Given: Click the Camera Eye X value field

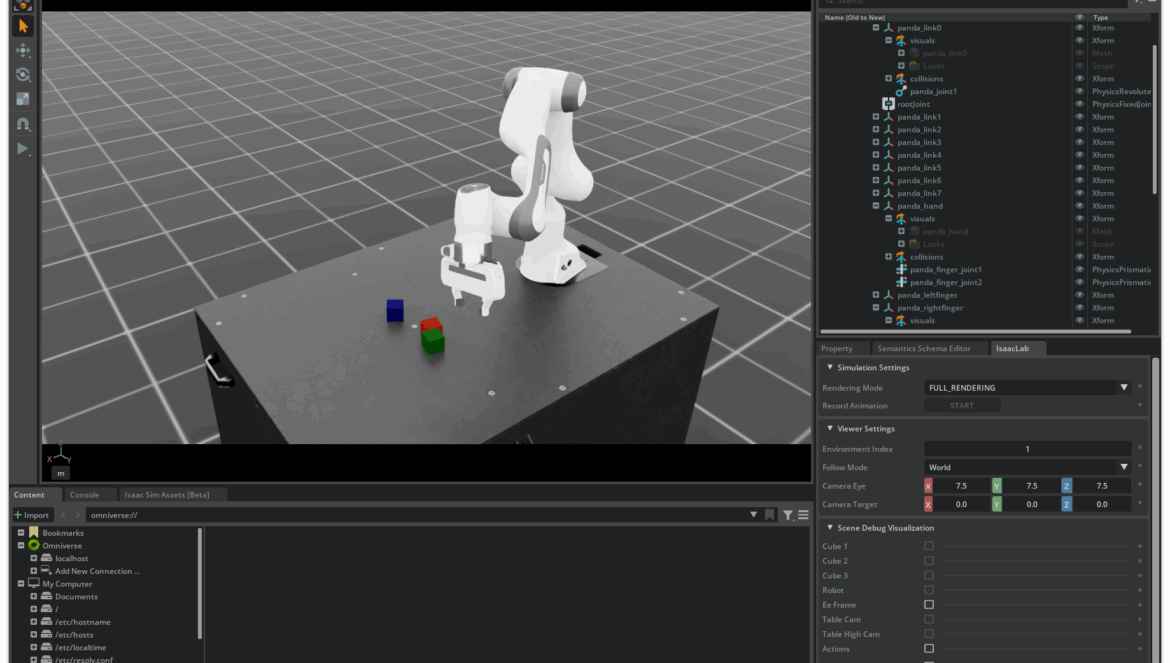Looking at the screenshot, I should click(x=961, y=486).
